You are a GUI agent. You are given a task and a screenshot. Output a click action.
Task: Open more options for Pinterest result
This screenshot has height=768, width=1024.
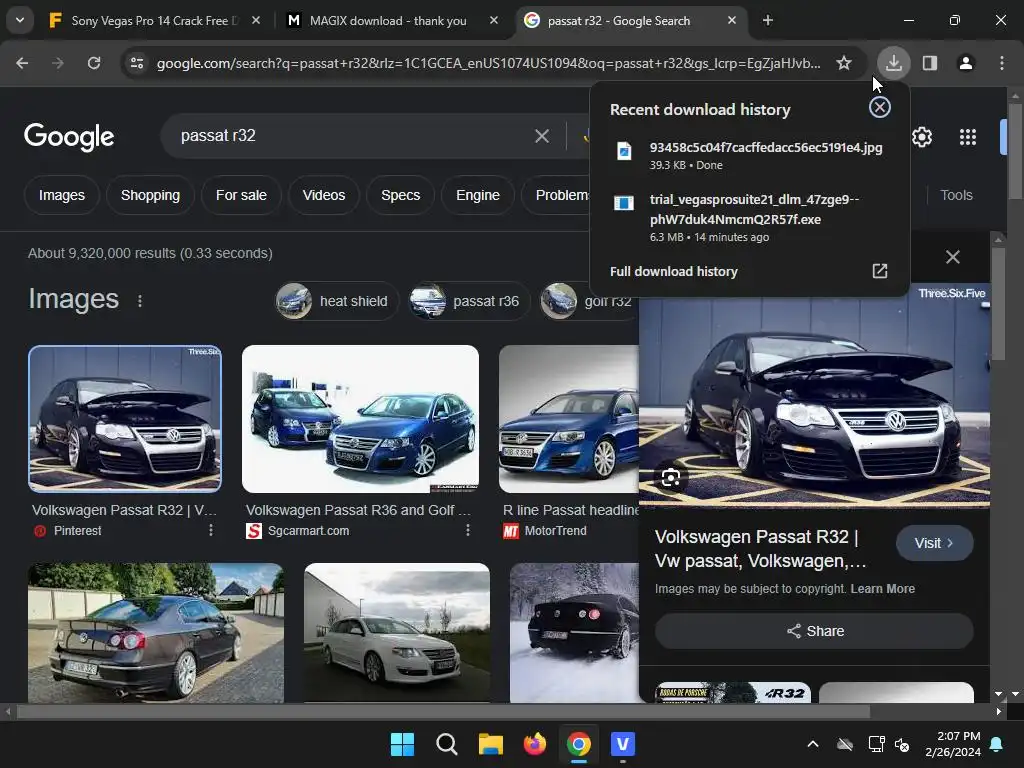[210, 530]
